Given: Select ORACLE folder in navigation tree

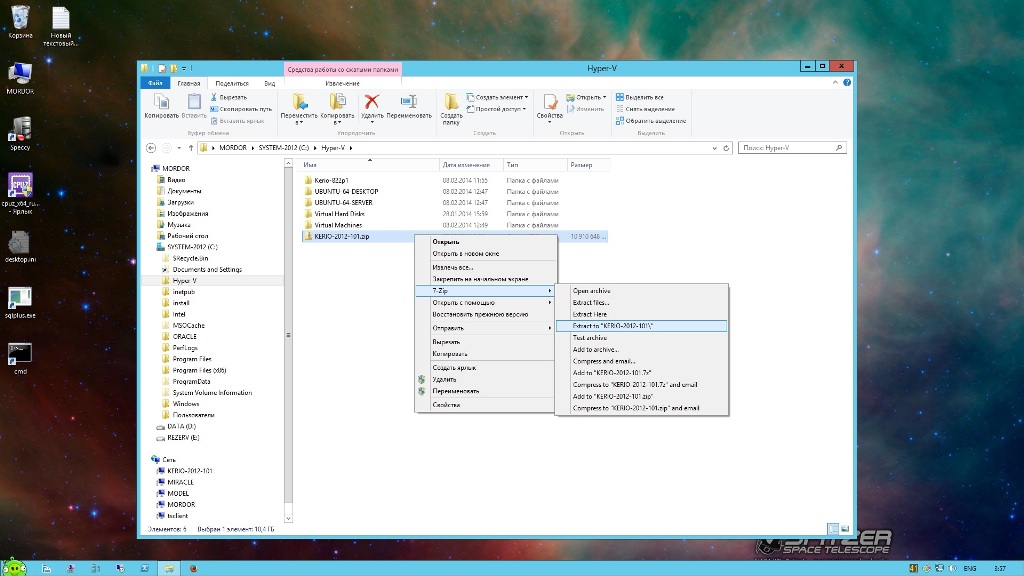Looking at the screenshot, I should point(184,336).
